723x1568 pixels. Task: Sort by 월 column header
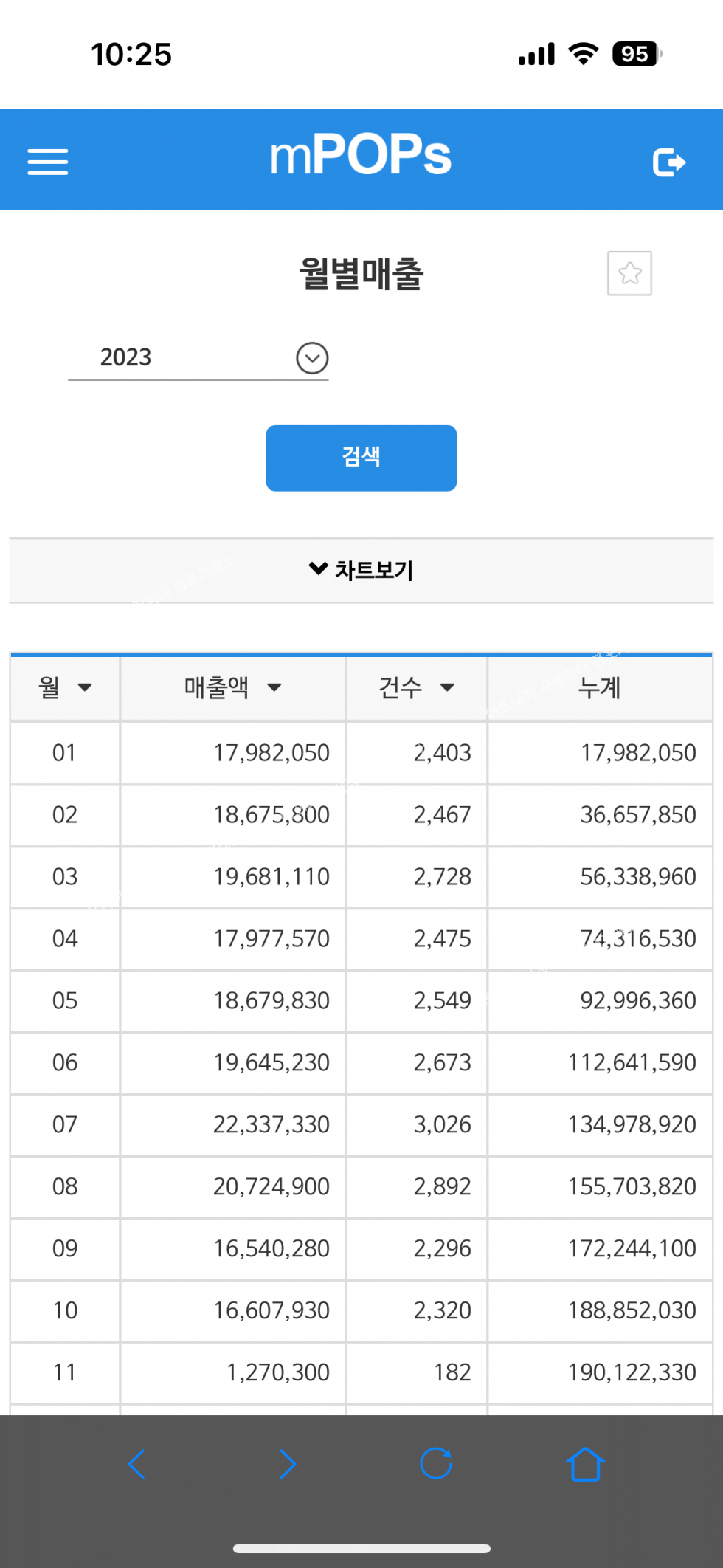point(65,687)
